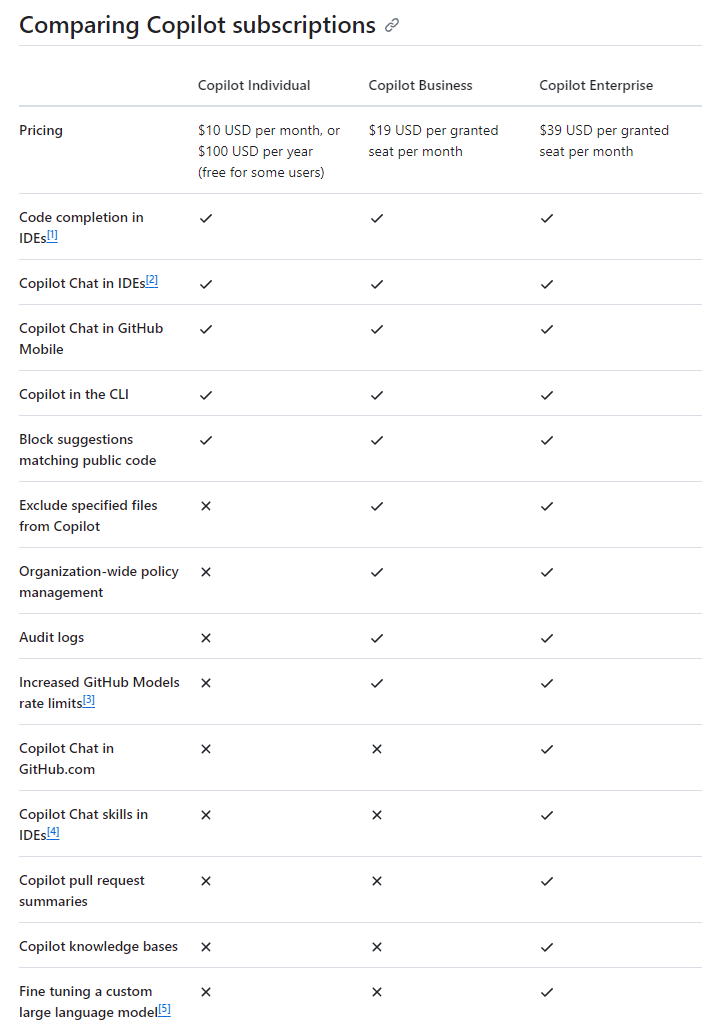The width and height of the screenshot is (720, 1033).
Task: Click the Copilot Enterprise column header
Action: click(x=596, y=85)
